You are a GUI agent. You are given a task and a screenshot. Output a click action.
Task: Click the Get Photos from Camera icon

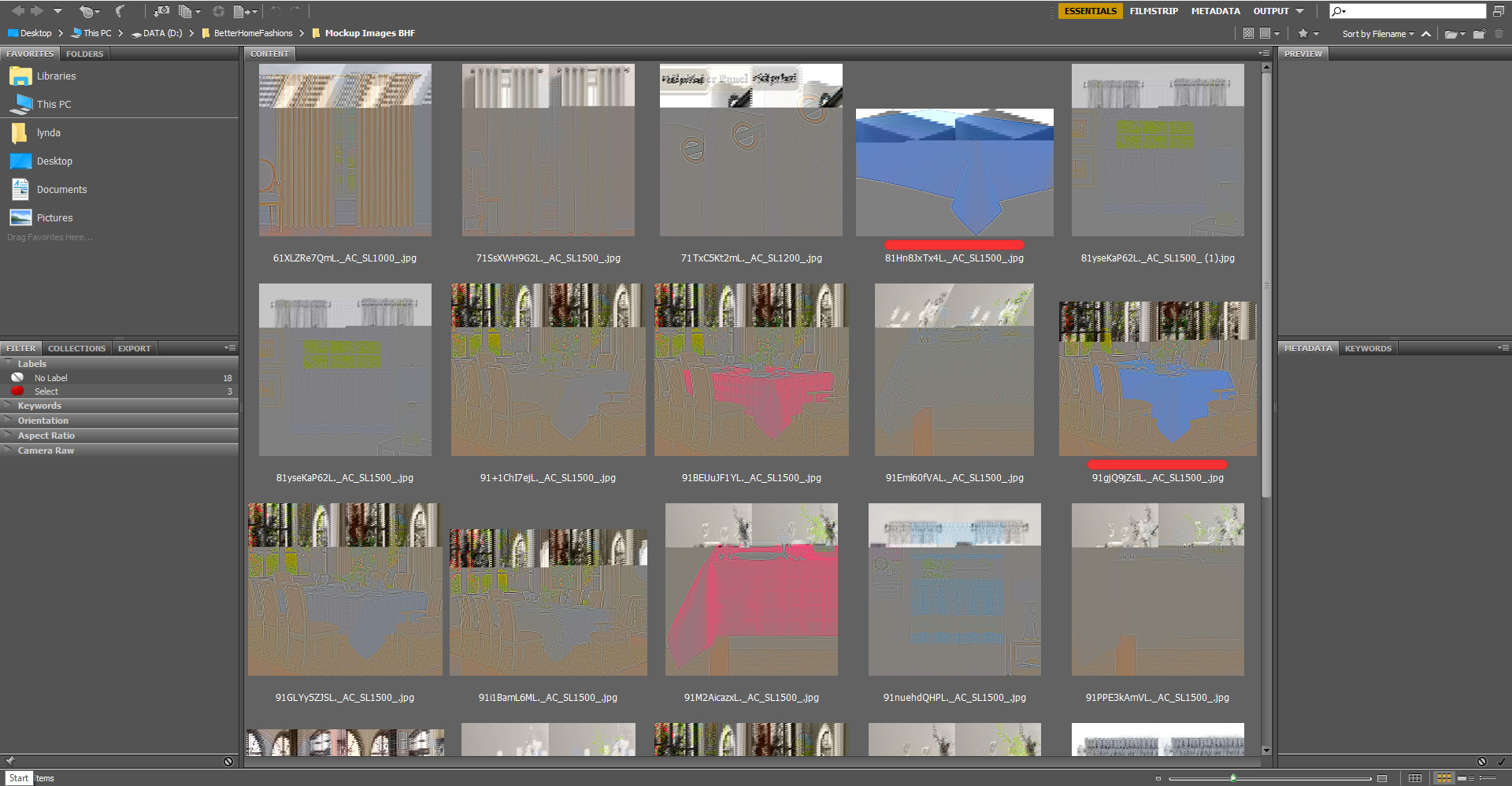click(x=162, y=11)
